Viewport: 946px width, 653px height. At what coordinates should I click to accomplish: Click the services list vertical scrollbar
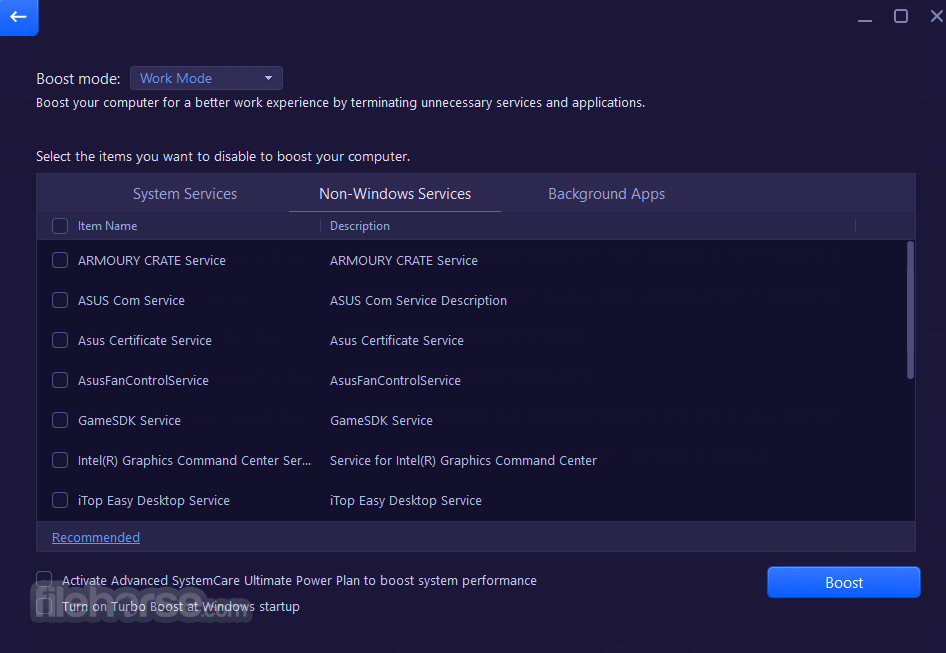point(910,310)
